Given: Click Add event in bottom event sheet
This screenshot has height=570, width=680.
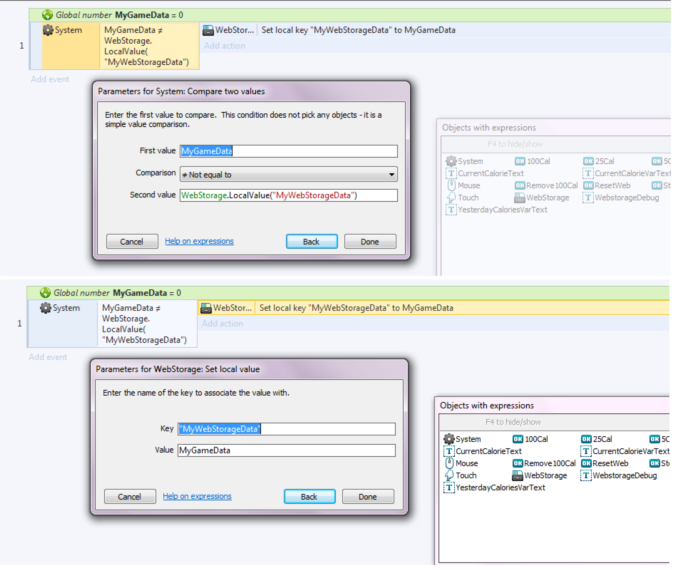Looking at the screenshot, I should (x=48, y=357).
